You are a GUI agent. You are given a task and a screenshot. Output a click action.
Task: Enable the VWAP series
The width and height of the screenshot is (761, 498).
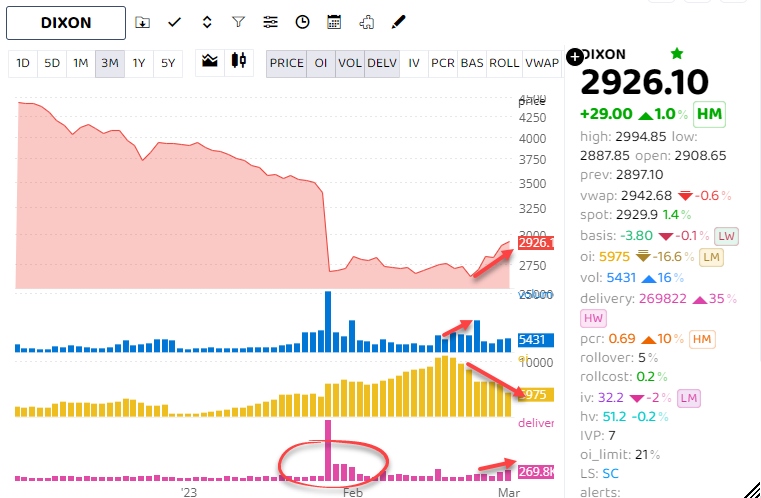(542, 63)
